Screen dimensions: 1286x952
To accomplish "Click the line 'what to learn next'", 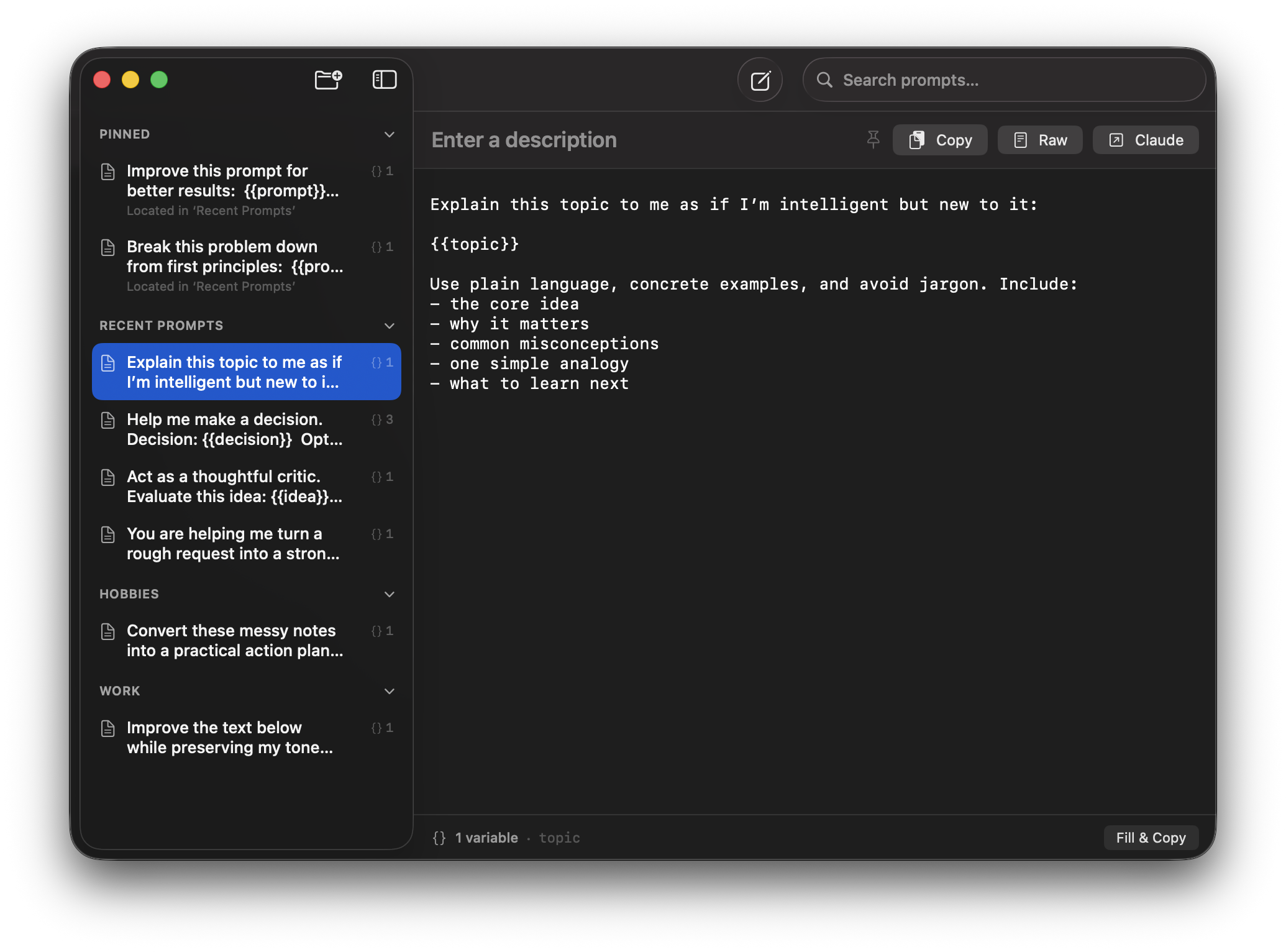I will point(529,383).
